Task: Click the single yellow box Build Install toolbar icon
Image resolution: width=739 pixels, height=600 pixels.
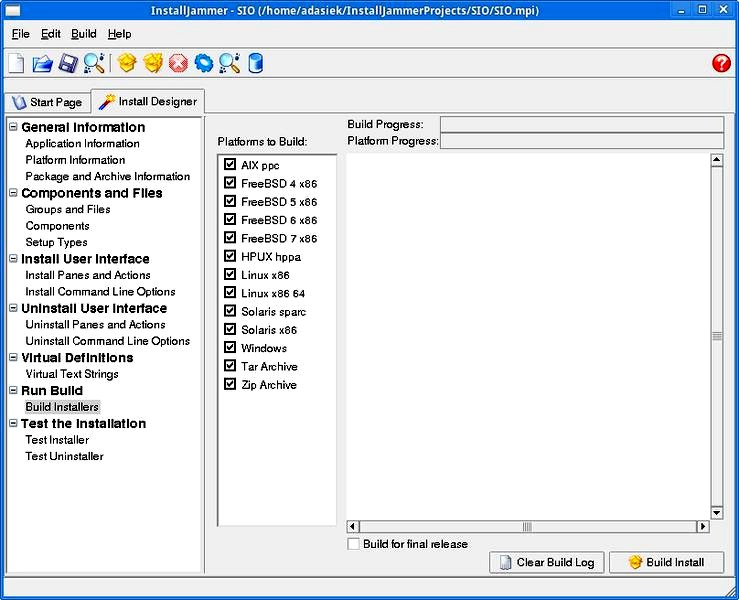Action: [x=127, y=63]
